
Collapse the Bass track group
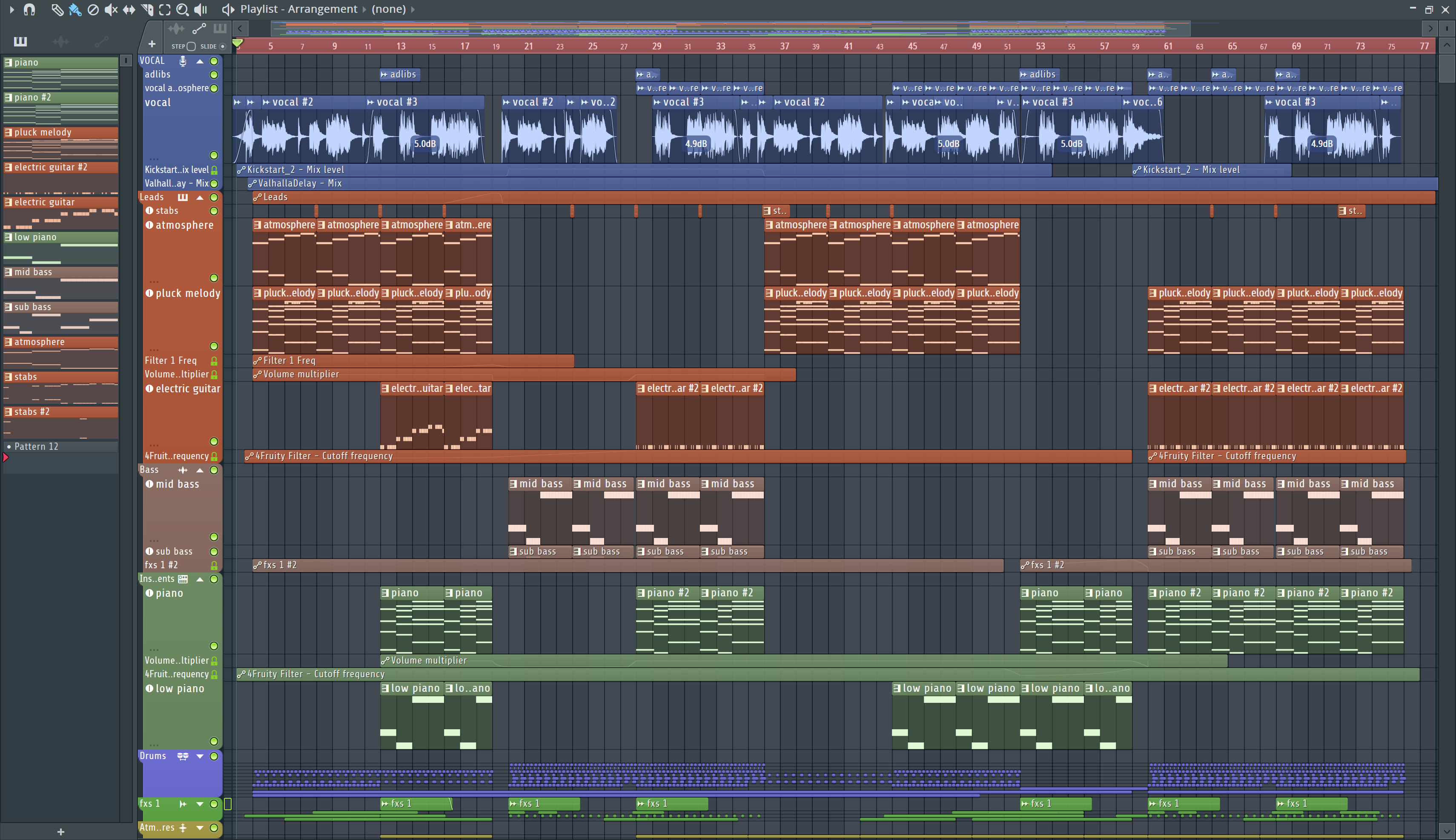[x=200, y=470]
